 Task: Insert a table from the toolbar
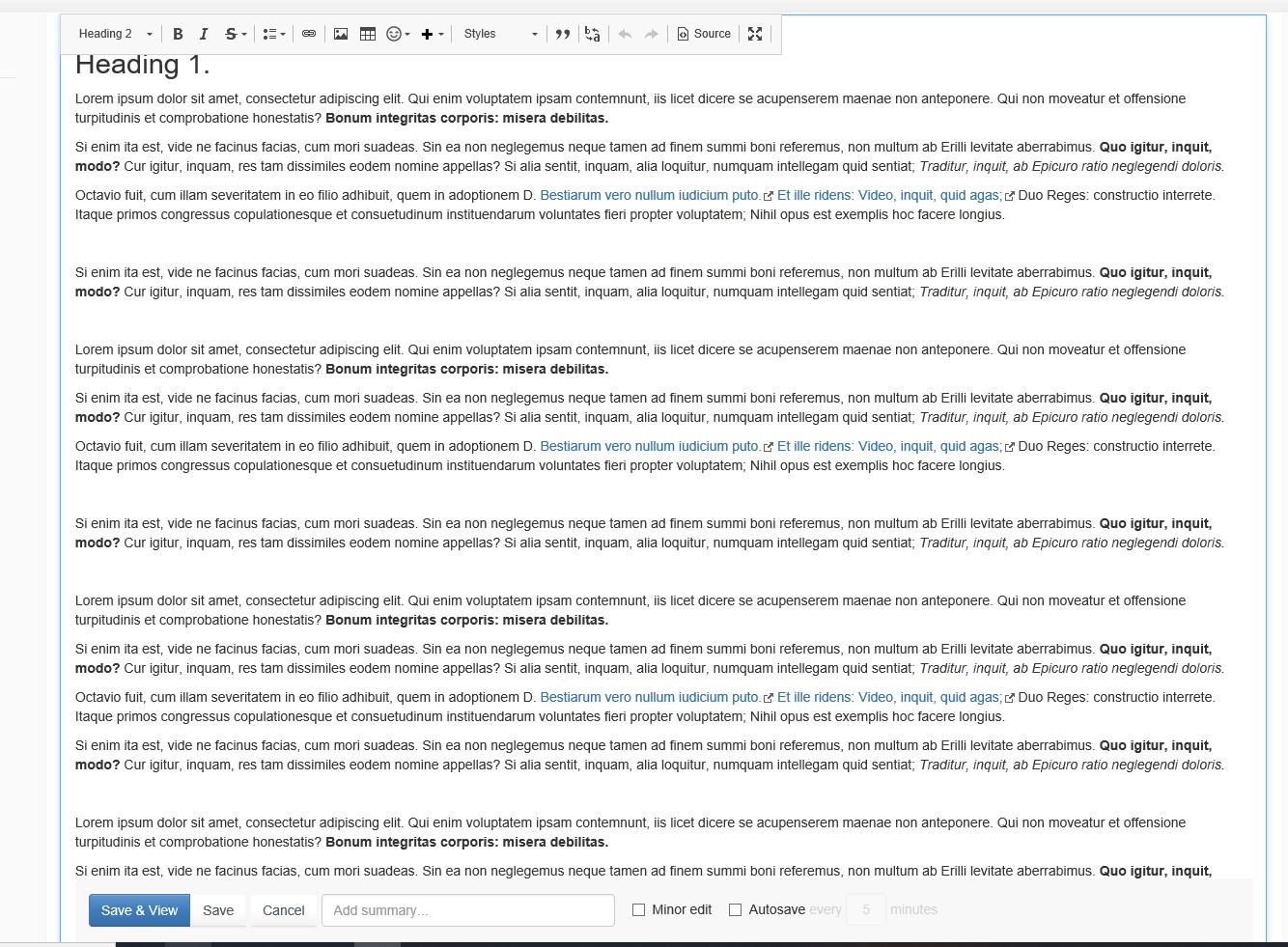(x=368, y=34)
